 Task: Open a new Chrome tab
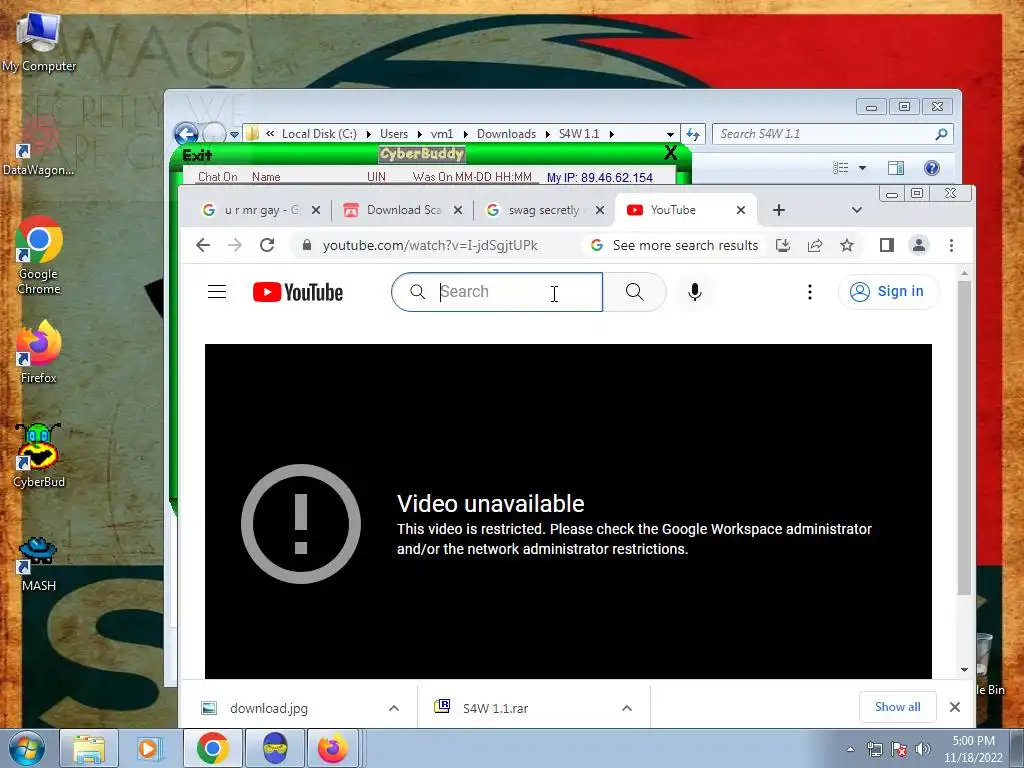pyautogui.click(x=778, y=210)
